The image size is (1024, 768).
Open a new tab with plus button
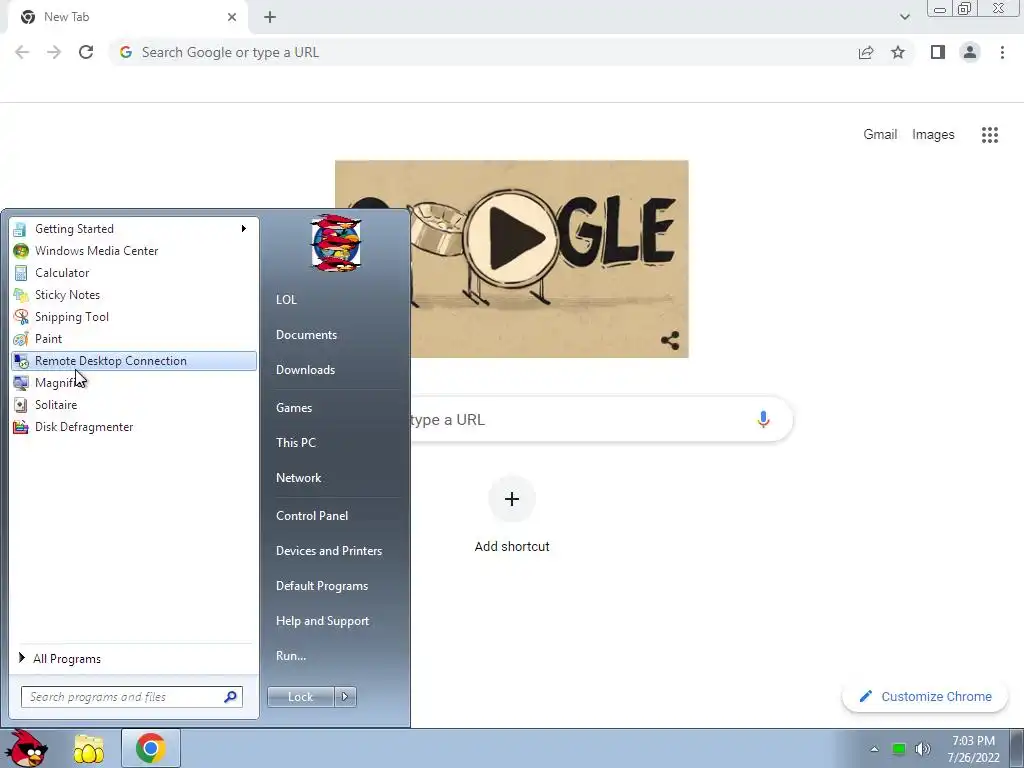(270, 17)
